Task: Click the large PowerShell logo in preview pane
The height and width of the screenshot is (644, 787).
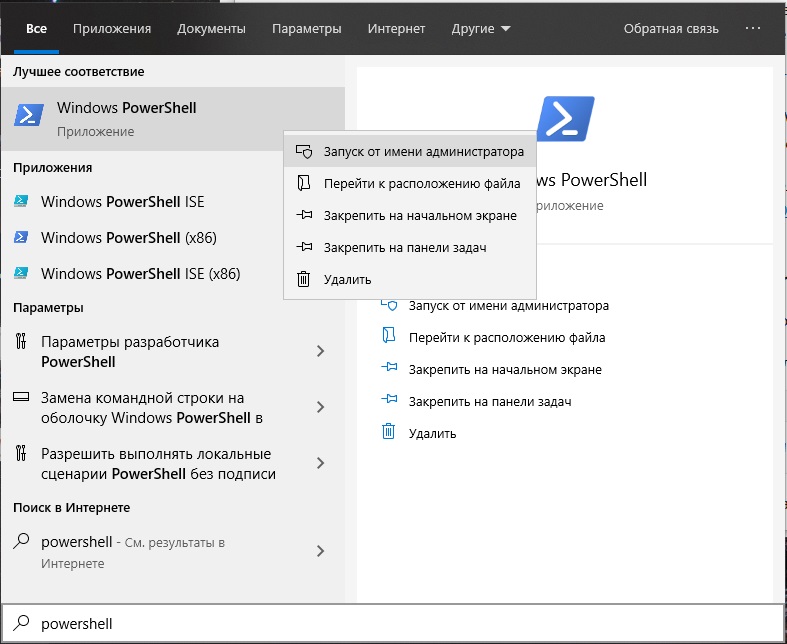Action: pyautogui.click(x=565, y=120)
